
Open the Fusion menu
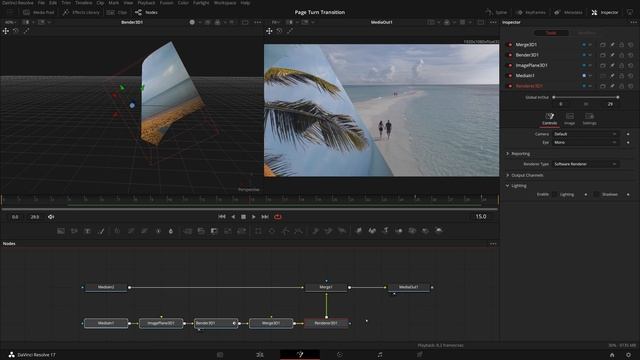tap(166, 3)
